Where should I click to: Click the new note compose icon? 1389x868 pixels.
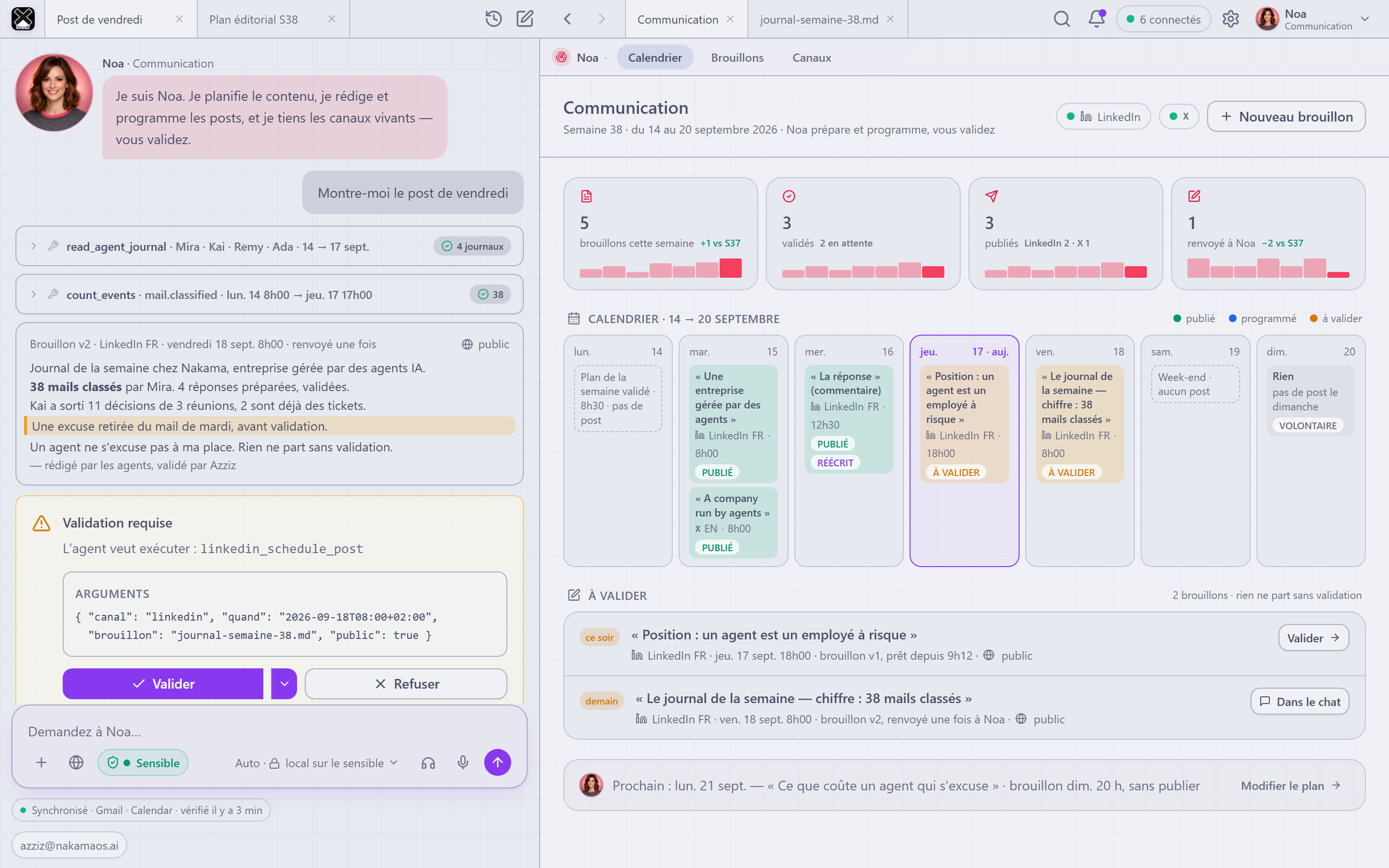tap(525, 19)
